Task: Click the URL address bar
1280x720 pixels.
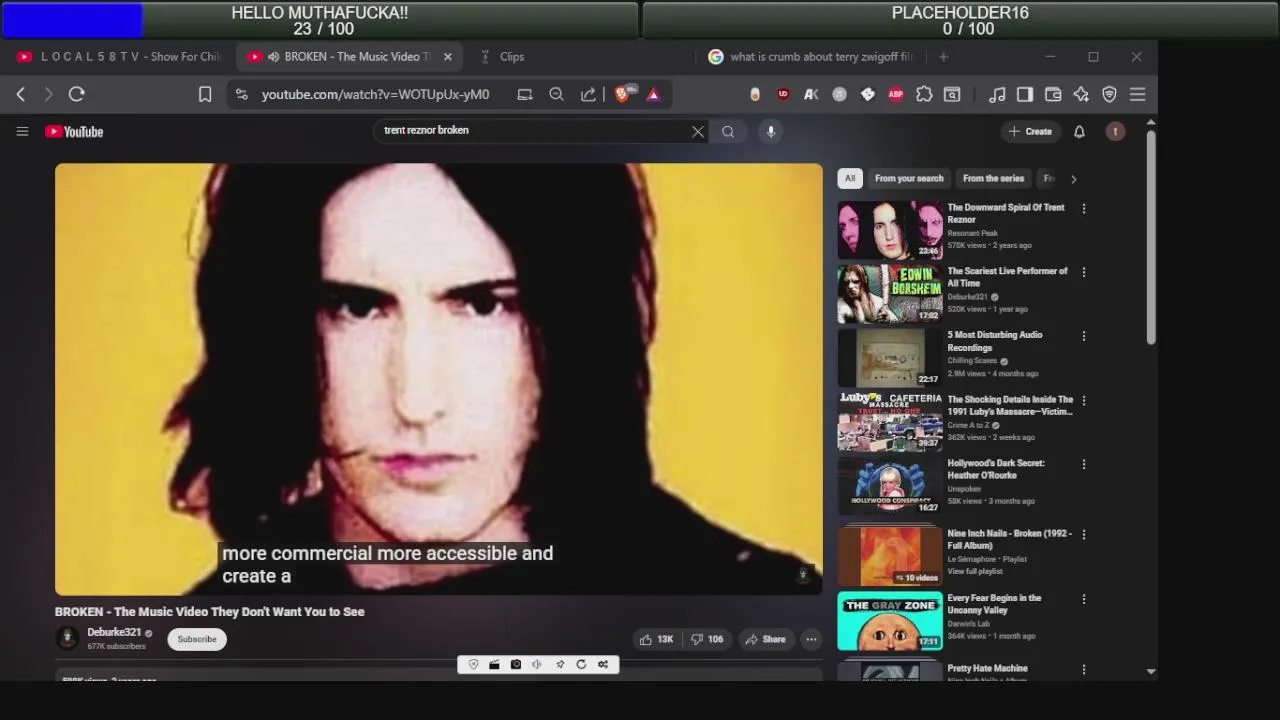Action: tap(375, 94)
